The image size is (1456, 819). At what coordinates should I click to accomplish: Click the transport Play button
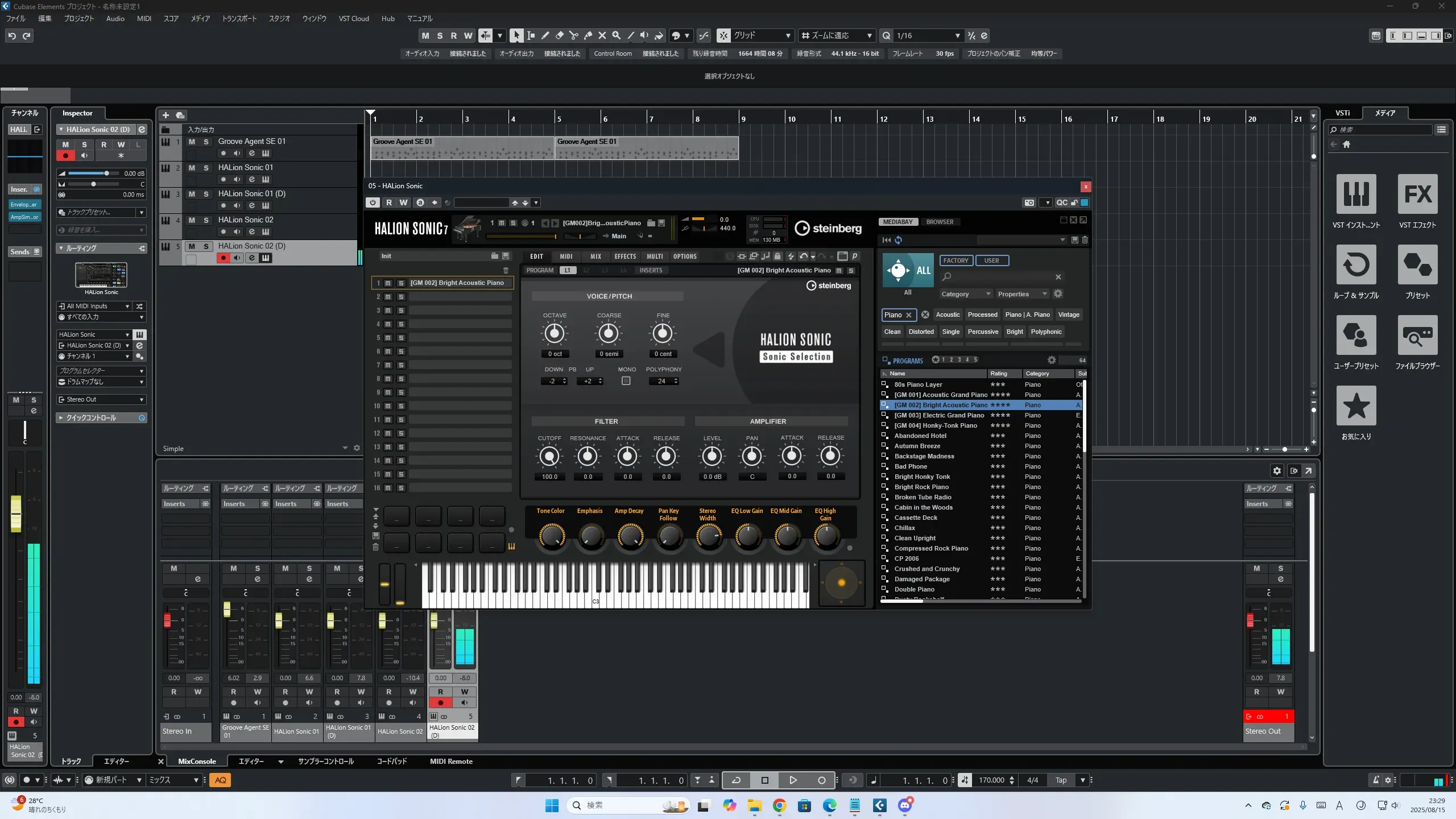tap(793, 780)
